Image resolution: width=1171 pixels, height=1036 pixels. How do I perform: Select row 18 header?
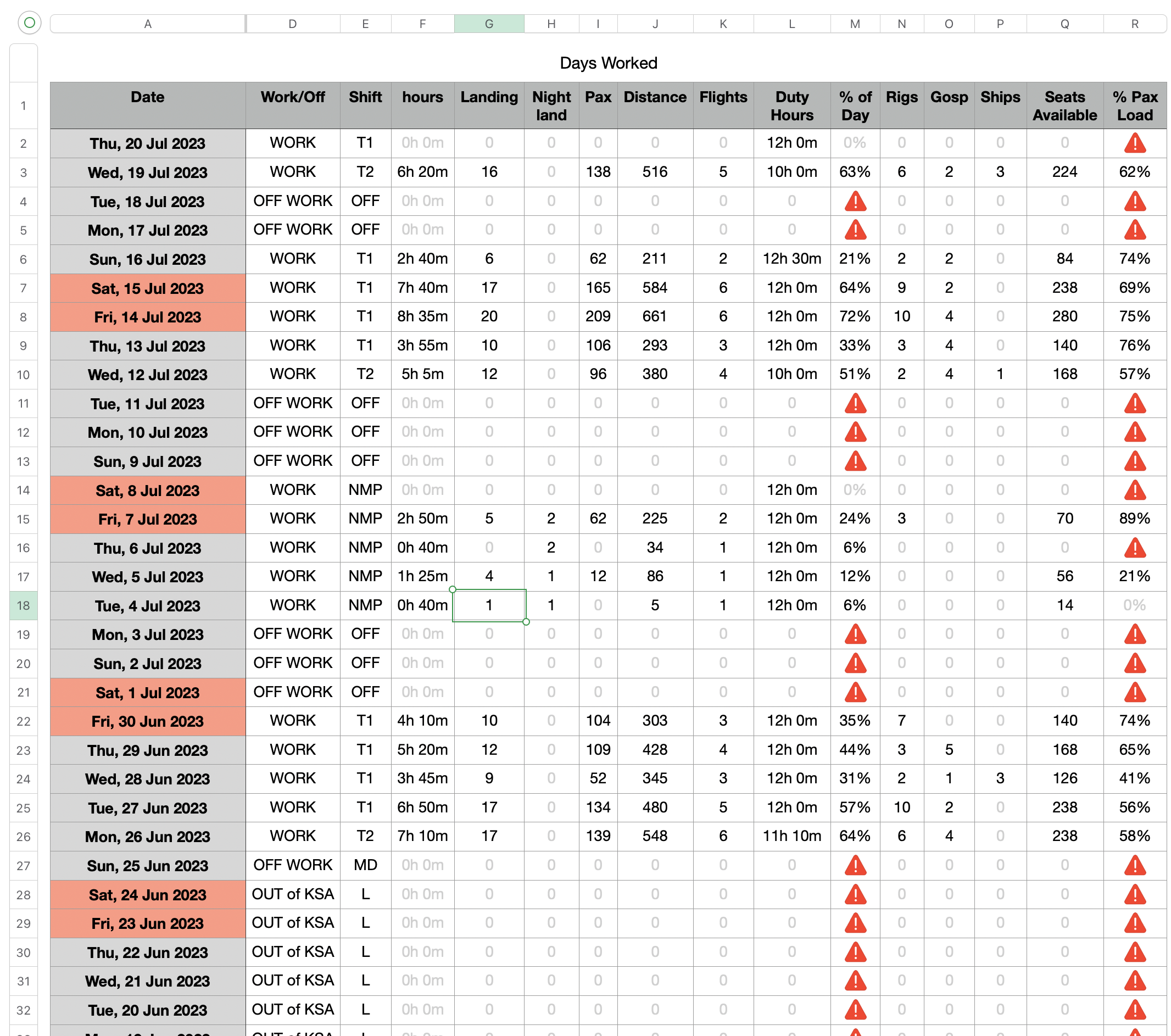tap(24, 606)
